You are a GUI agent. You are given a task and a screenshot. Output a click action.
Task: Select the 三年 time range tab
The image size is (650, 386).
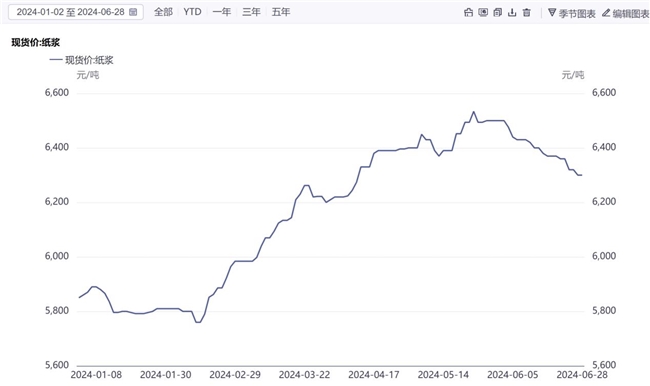[x=251, y=12]
